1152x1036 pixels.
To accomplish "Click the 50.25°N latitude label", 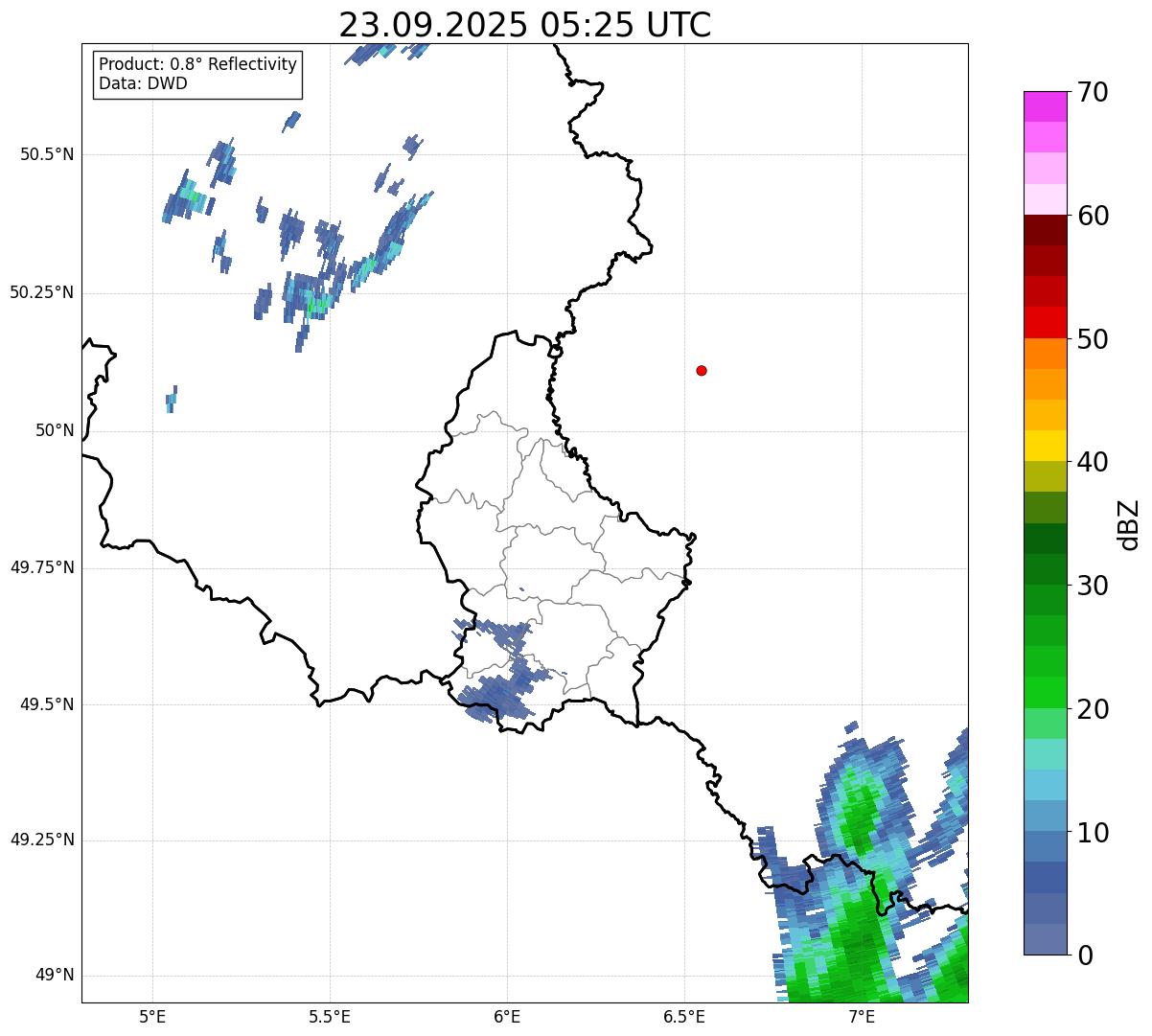I will (42, 292).
